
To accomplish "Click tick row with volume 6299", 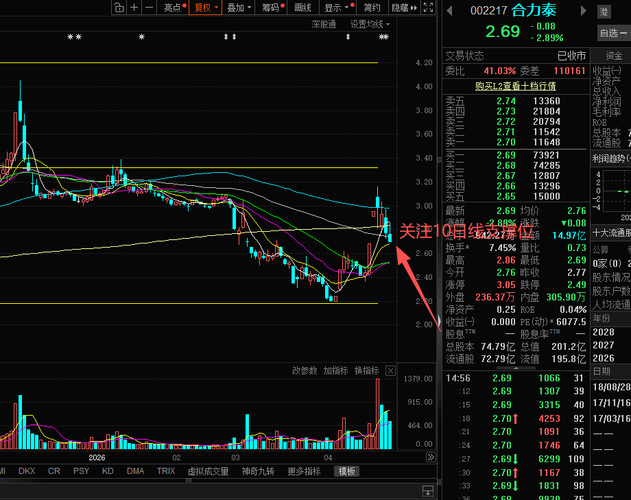I will point(515,459).
